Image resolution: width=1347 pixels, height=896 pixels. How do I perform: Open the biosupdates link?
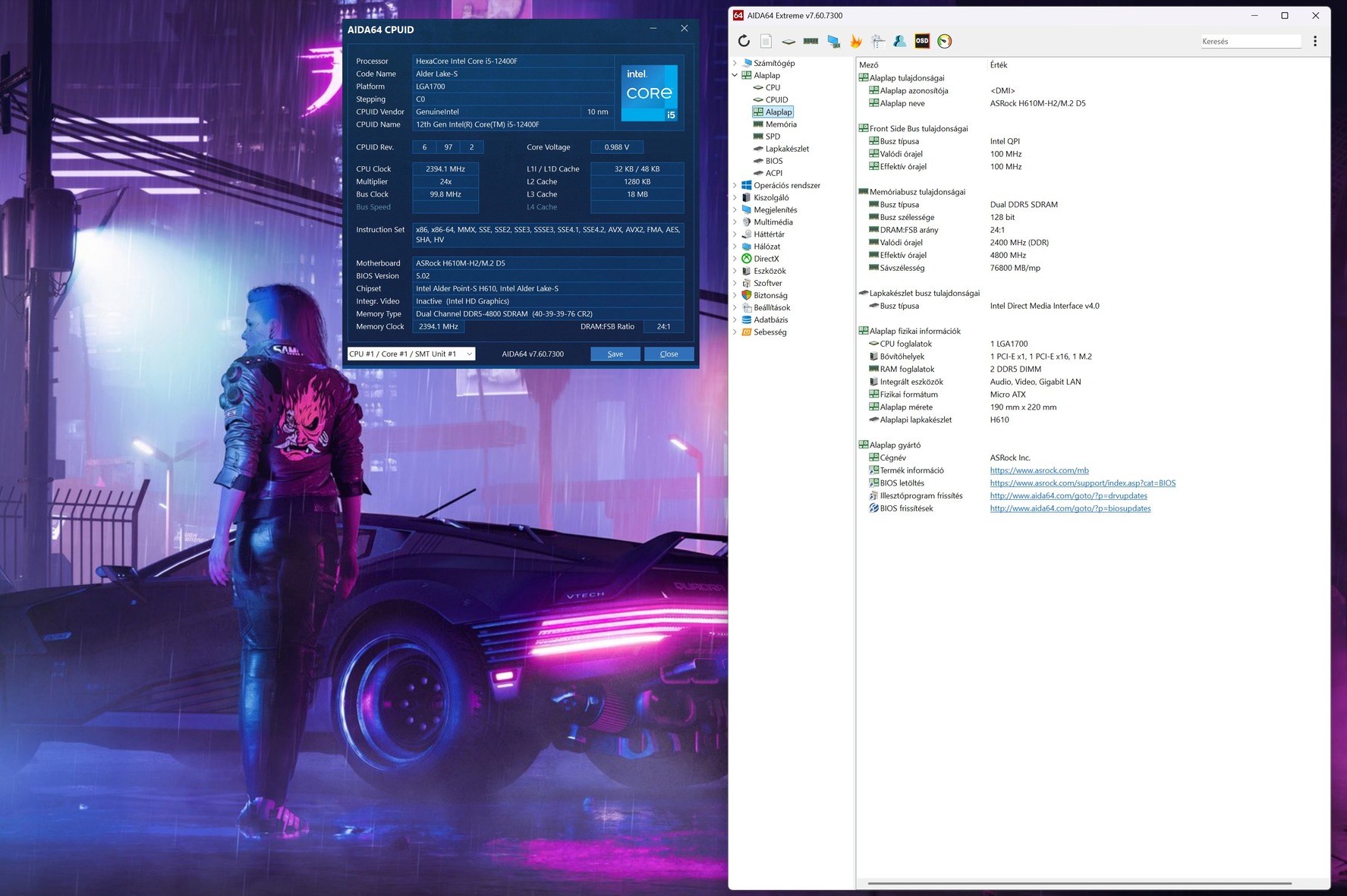tap(1070, 508)
